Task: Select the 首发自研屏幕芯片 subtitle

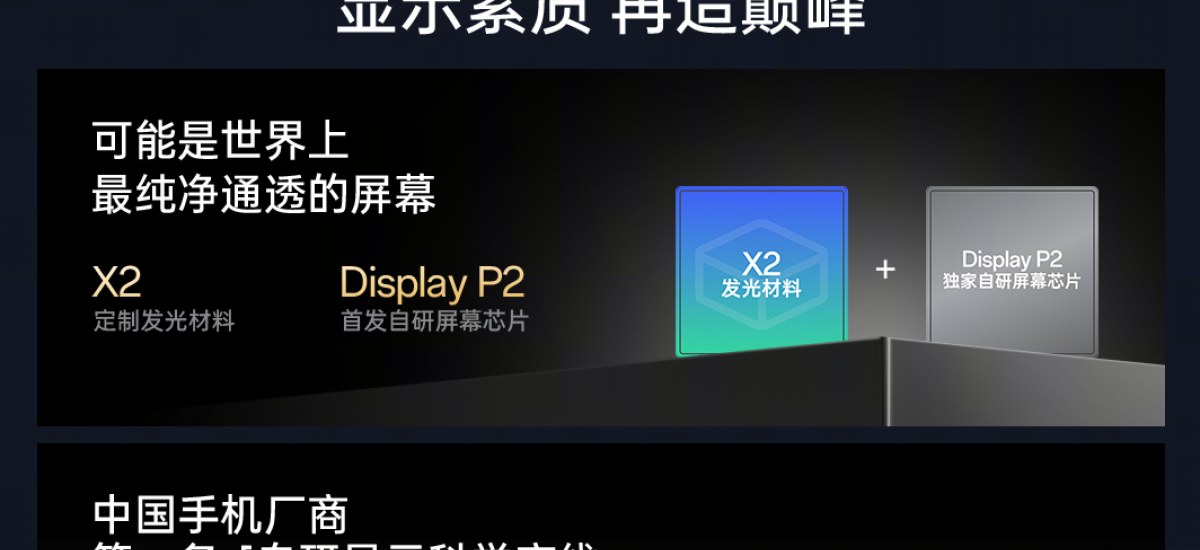Action: tap(434, 322)
